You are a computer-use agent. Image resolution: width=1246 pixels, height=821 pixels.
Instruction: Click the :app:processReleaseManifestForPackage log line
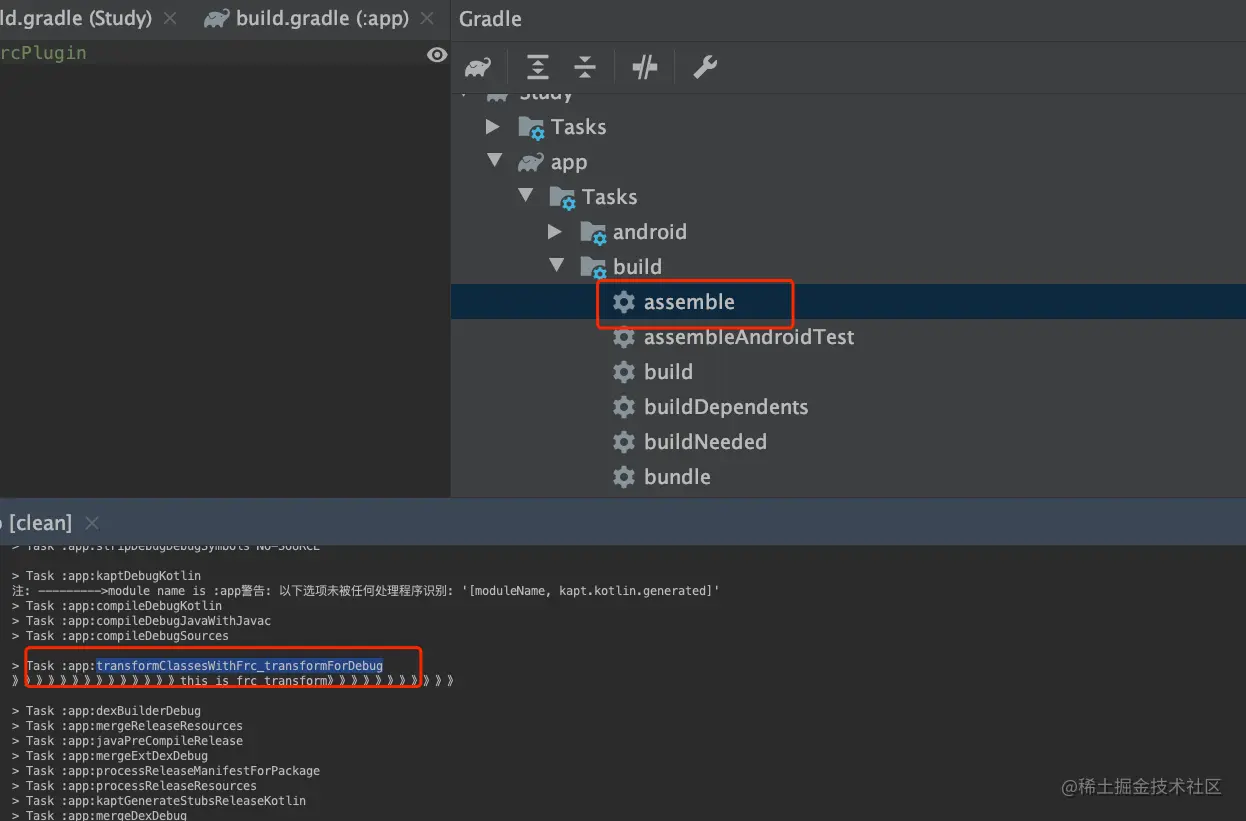coord(166,771)
